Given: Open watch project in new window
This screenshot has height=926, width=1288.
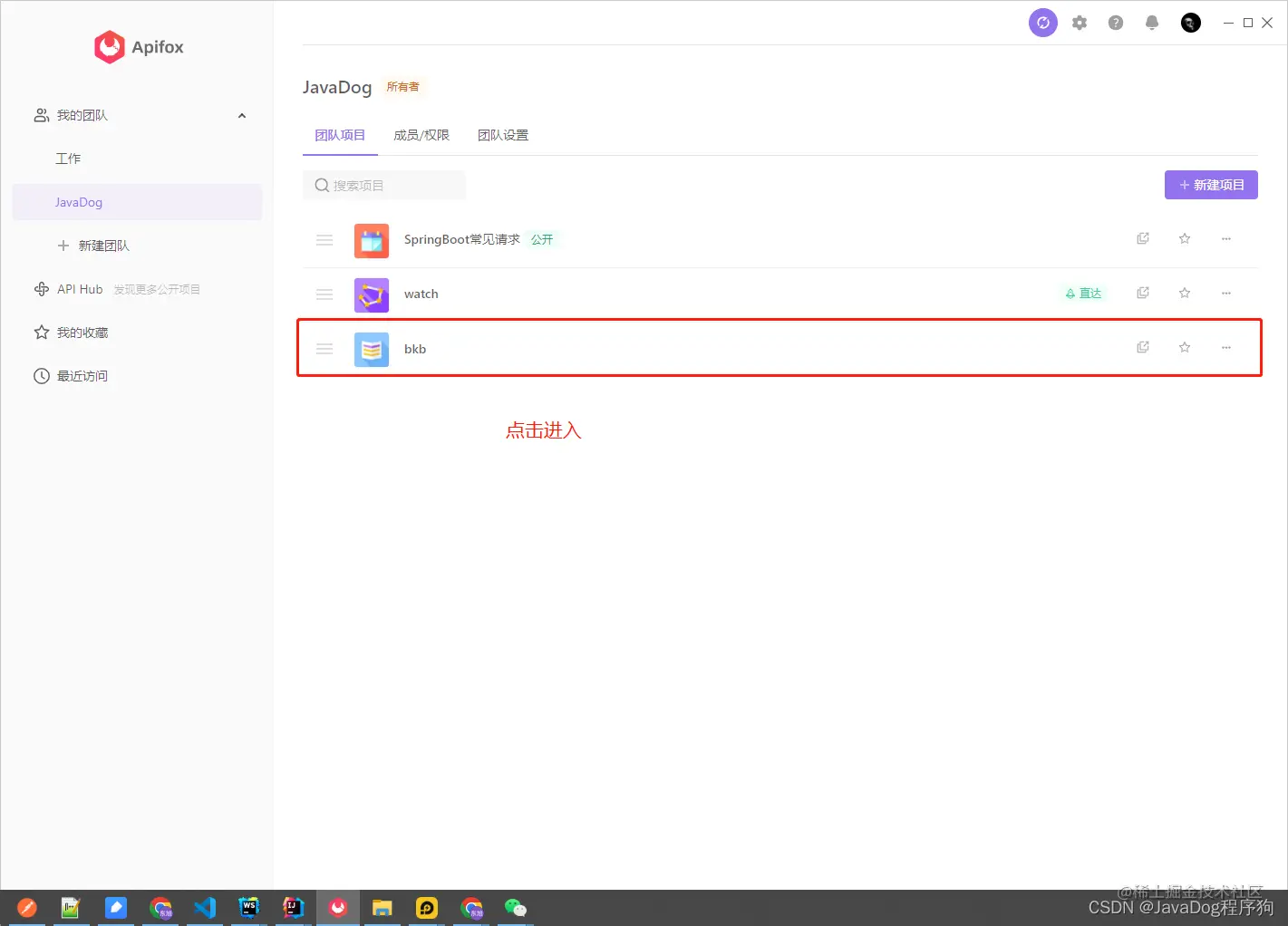Looking at the screenshot, I should (1143, 293).
